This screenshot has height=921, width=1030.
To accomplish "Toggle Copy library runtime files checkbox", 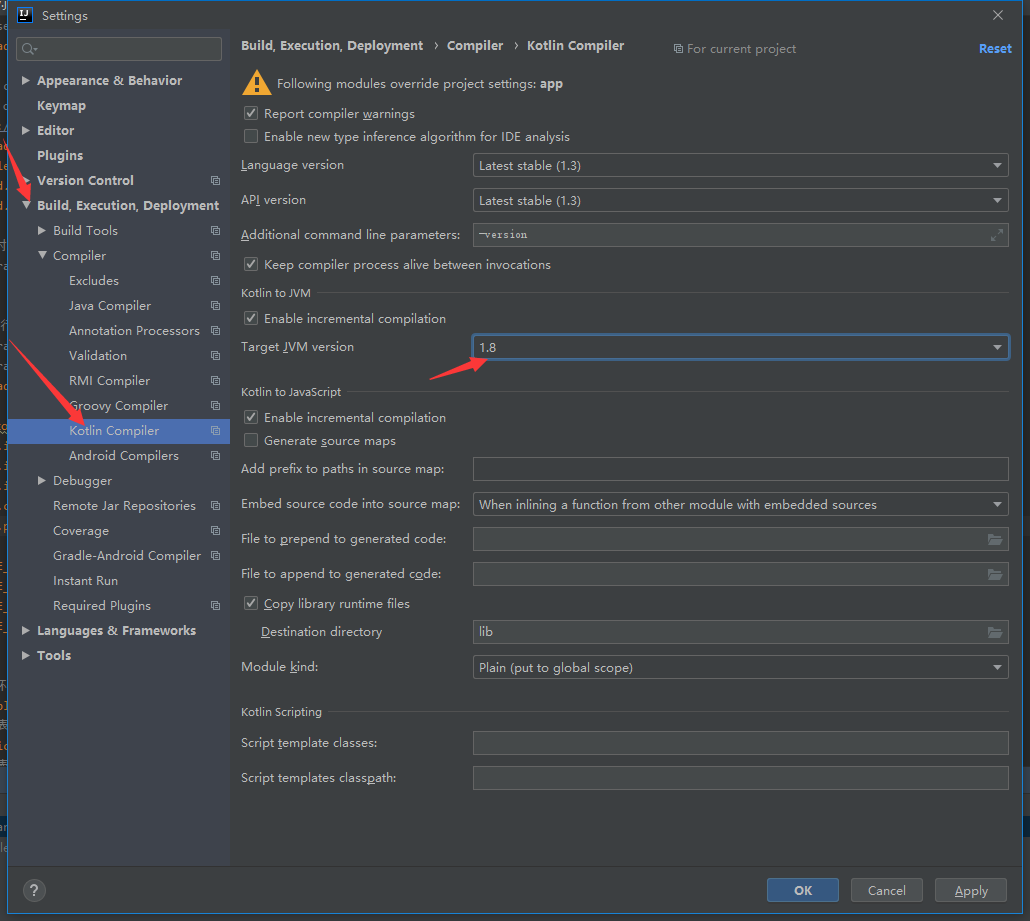I will coord(251,603).
